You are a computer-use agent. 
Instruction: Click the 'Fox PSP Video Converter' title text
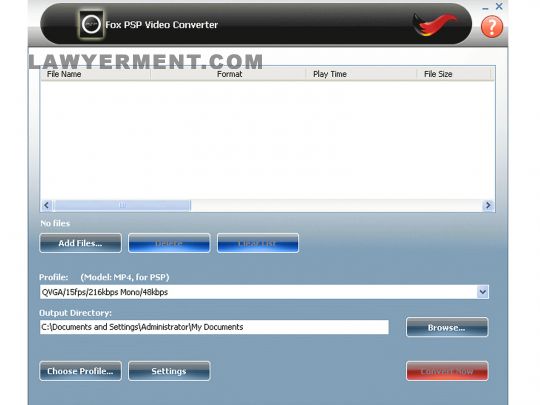[161, 25]
